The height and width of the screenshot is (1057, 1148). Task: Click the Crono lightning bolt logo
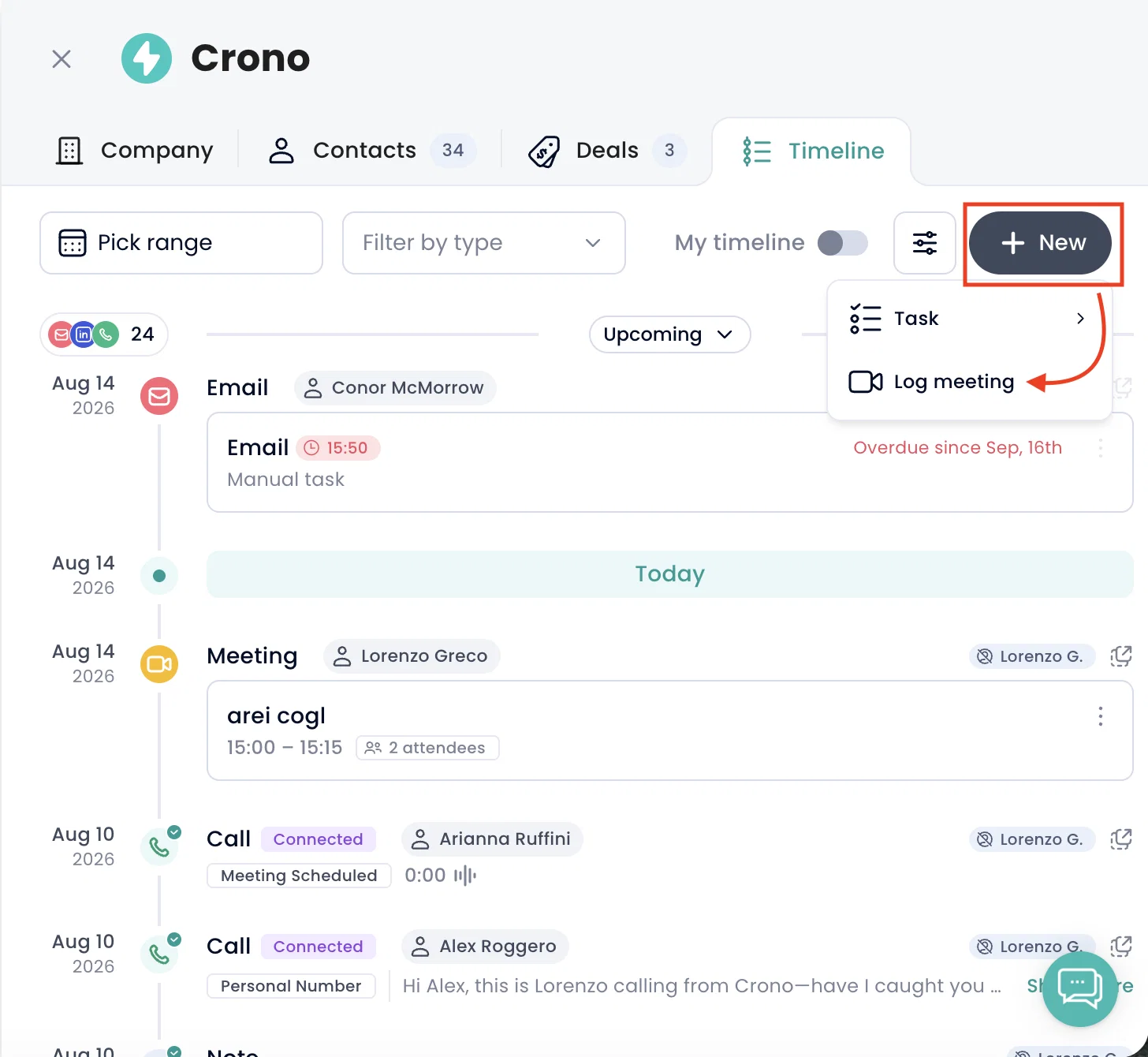147,58
